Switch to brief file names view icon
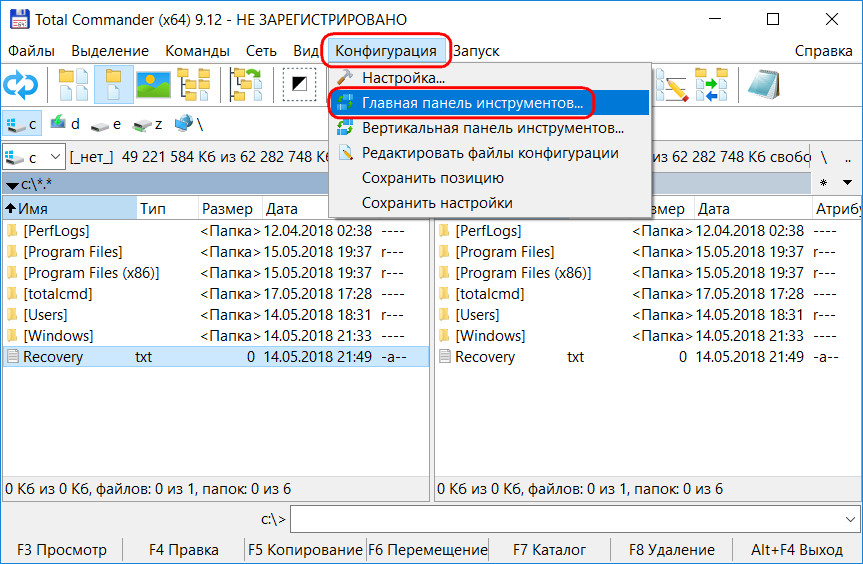This screenshot has height=564, width=863. pyautogui.click(x=72, y=85)
